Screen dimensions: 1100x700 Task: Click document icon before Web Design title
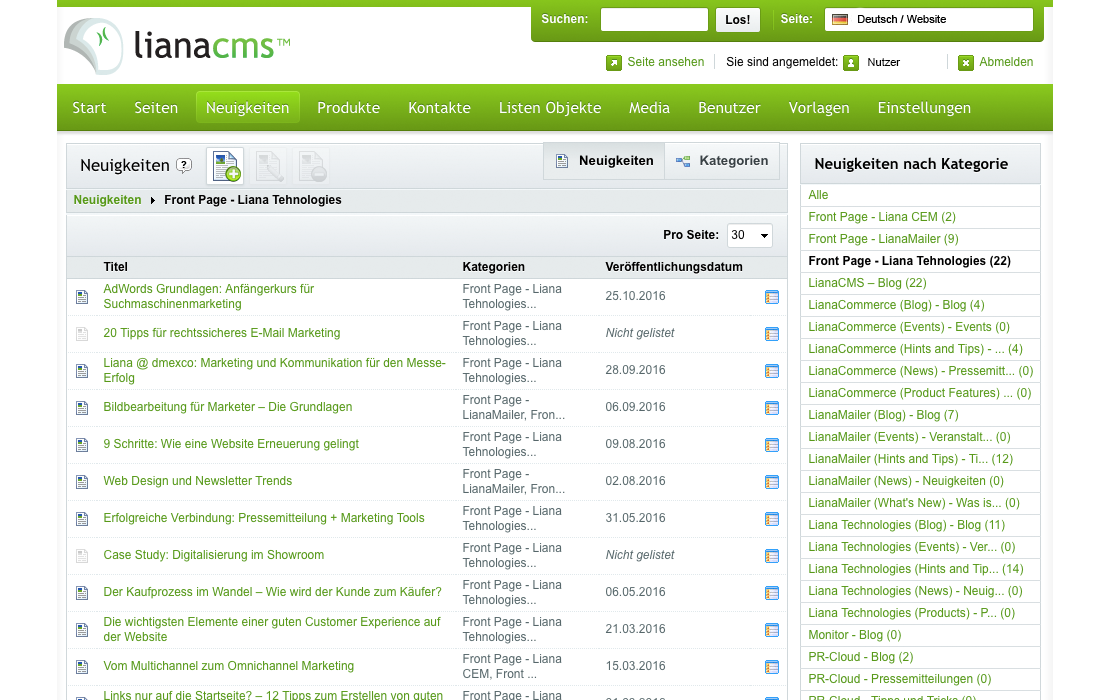(82, 482)
